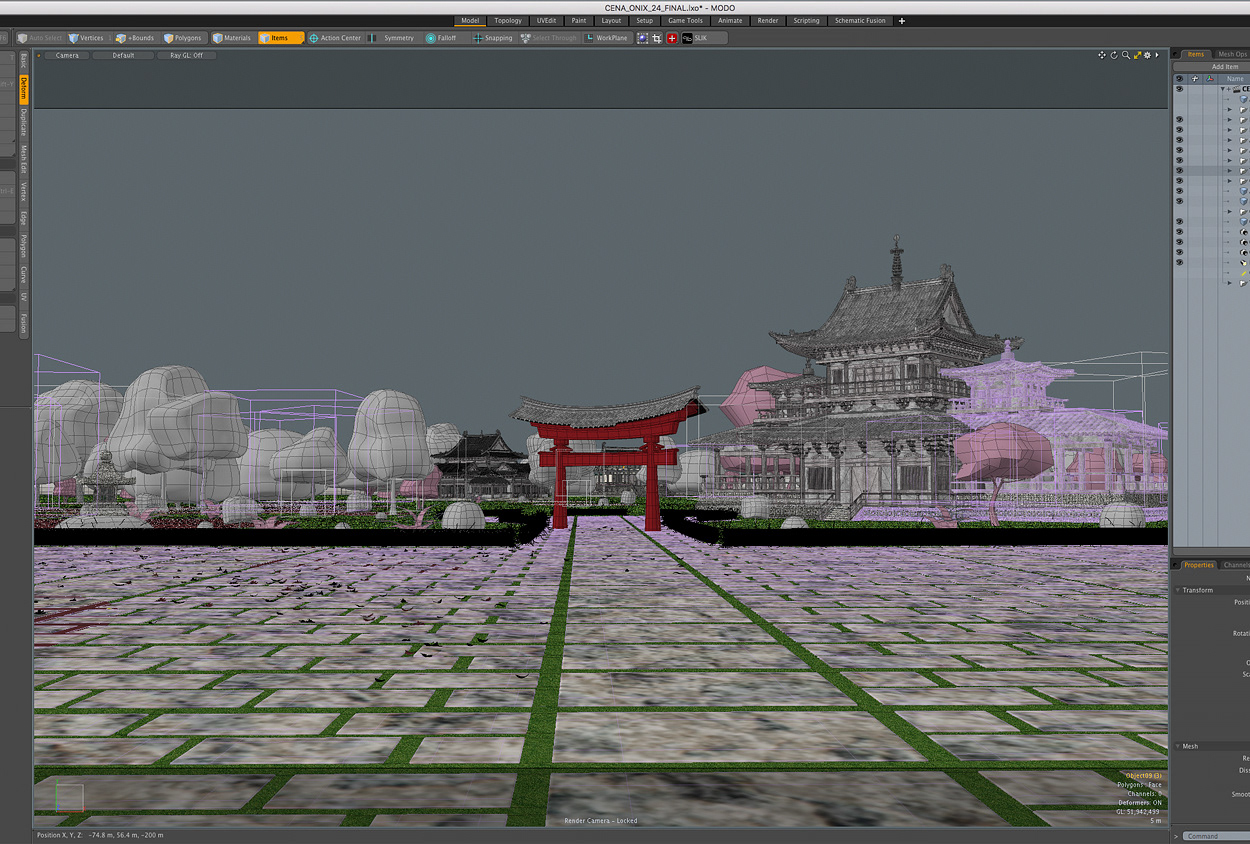Switch to Topology layout tab
This screenshot has width=1250, height=844.
click(508, 20)
